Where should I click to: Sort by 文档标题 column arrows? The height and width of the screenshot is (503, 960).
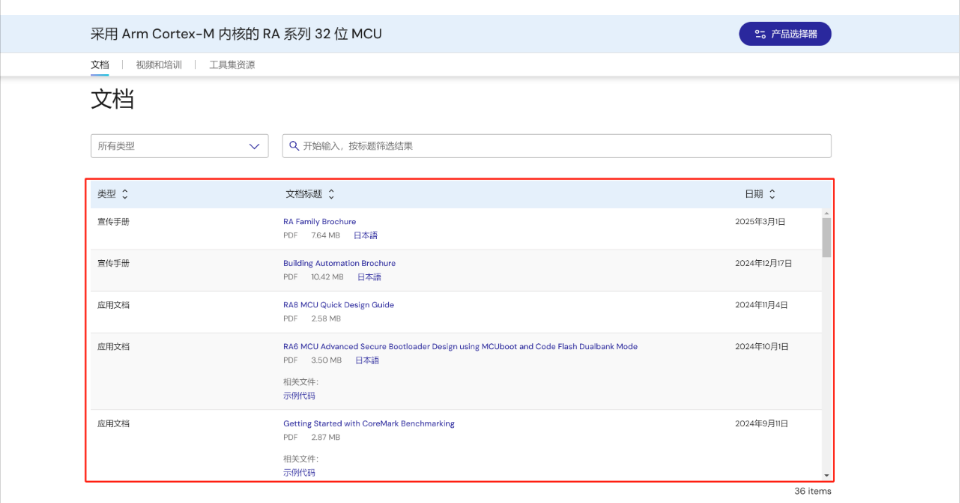[331, 194]
